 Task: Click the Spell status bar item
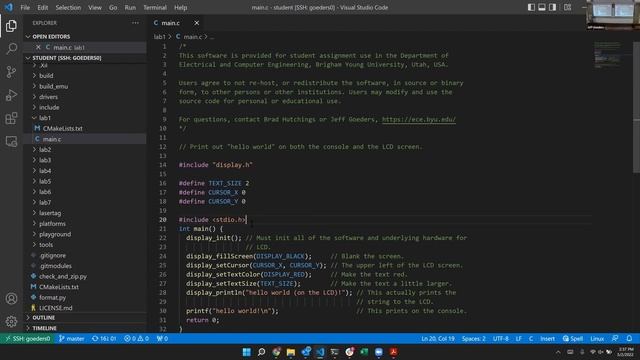573,339
